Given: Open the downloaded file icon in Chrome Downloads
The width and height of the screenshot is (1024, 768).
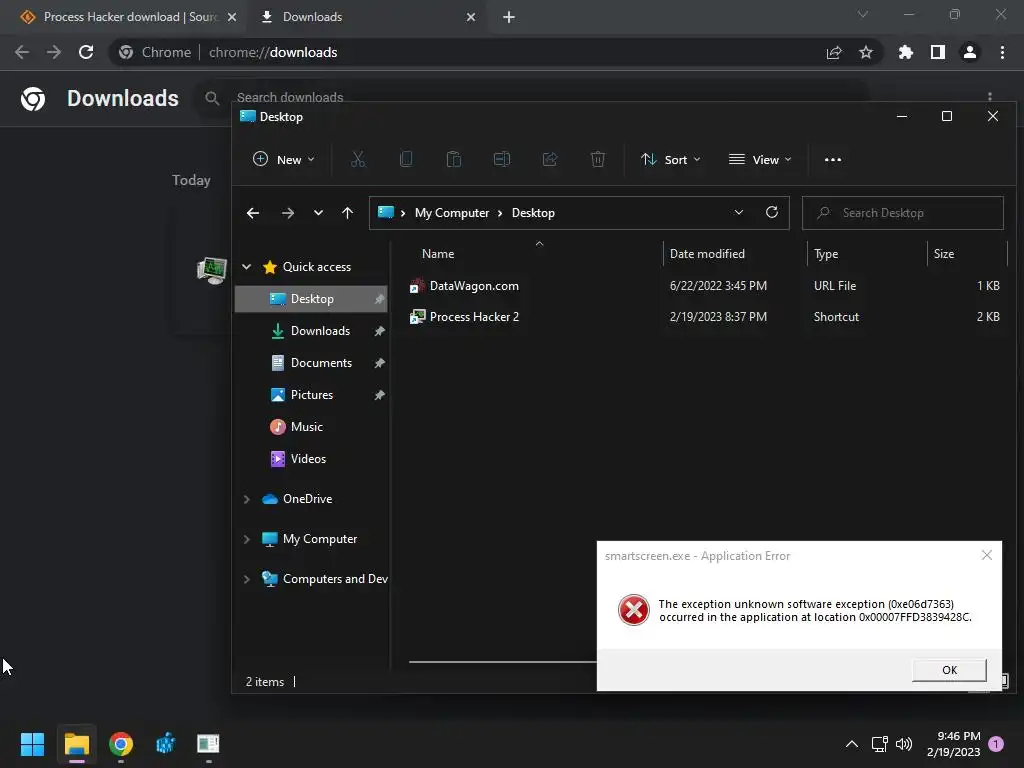Looking at the screenshot, I should 212,269.
